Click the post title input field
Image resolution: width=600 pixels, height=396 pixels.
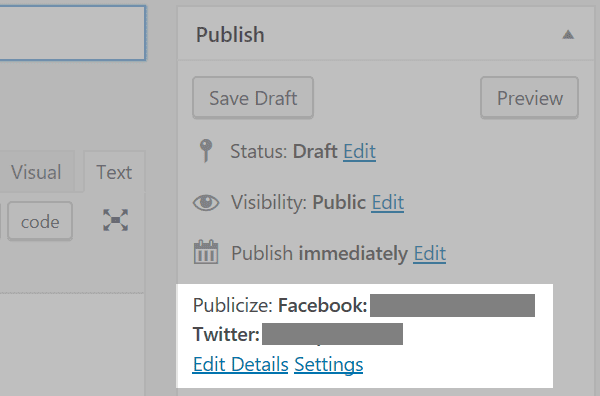click(x=73, y=33)
